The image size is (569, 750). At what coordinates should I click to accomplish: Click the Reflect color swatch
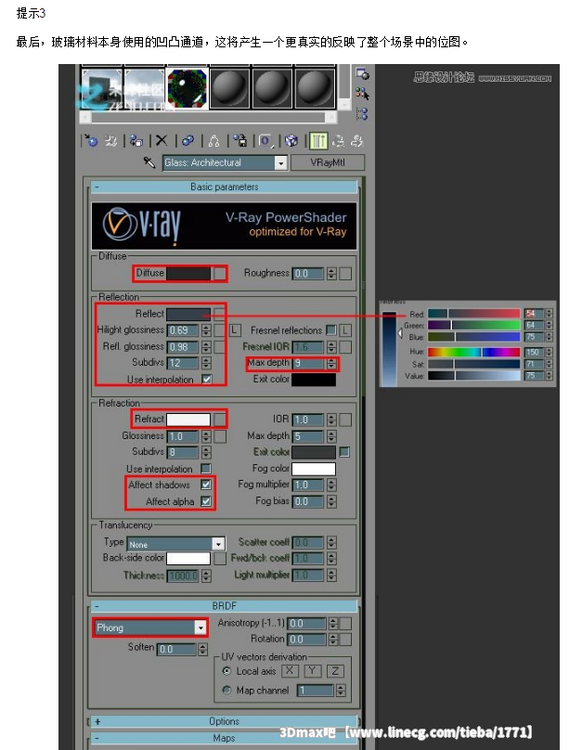(x=188, y=314)
